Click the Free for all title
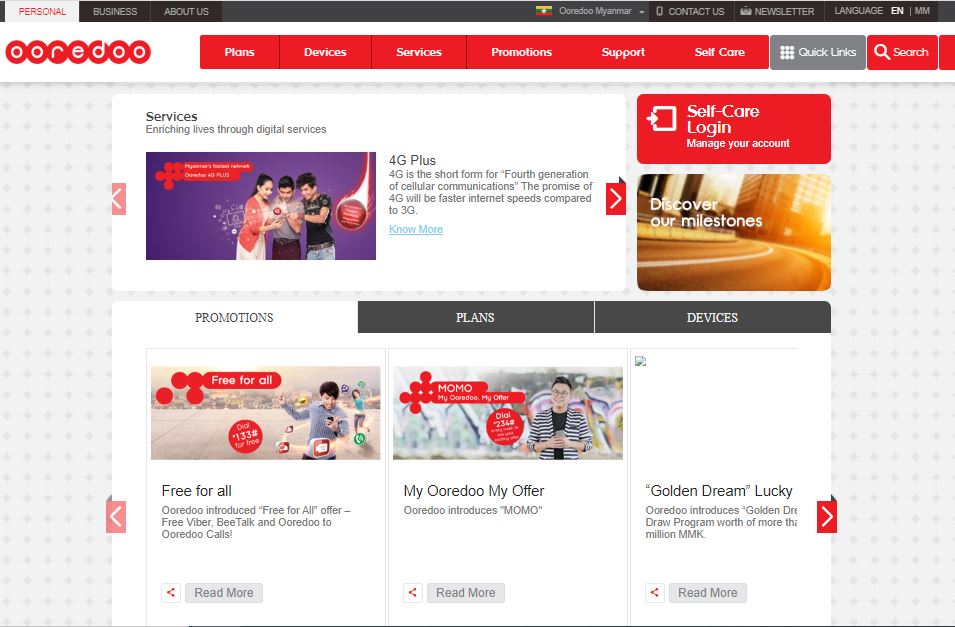955x627 pixels. click(197, 491)
